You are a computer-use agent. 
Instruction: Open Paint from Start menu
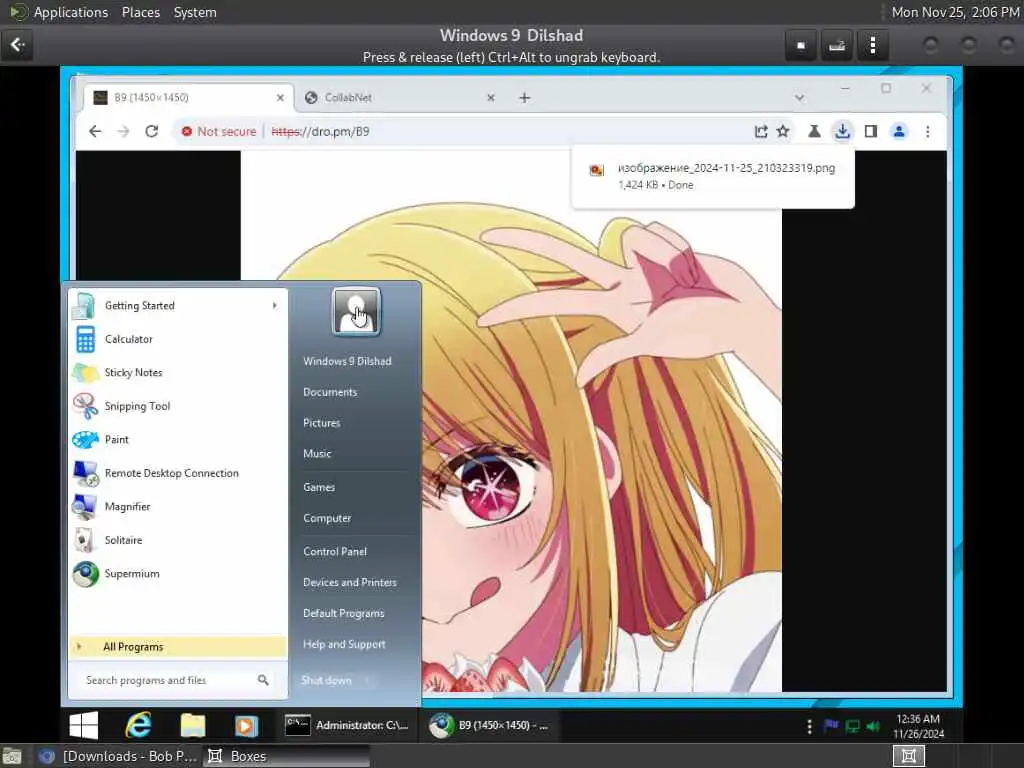176,440
